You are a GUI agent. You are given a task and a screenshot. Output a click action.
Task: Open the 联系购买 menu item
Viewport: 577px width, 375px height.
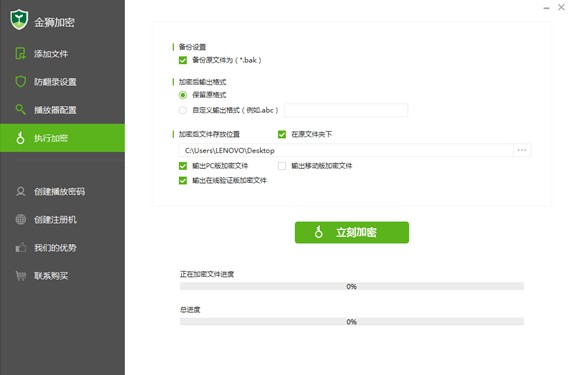(x=63, y=275)
